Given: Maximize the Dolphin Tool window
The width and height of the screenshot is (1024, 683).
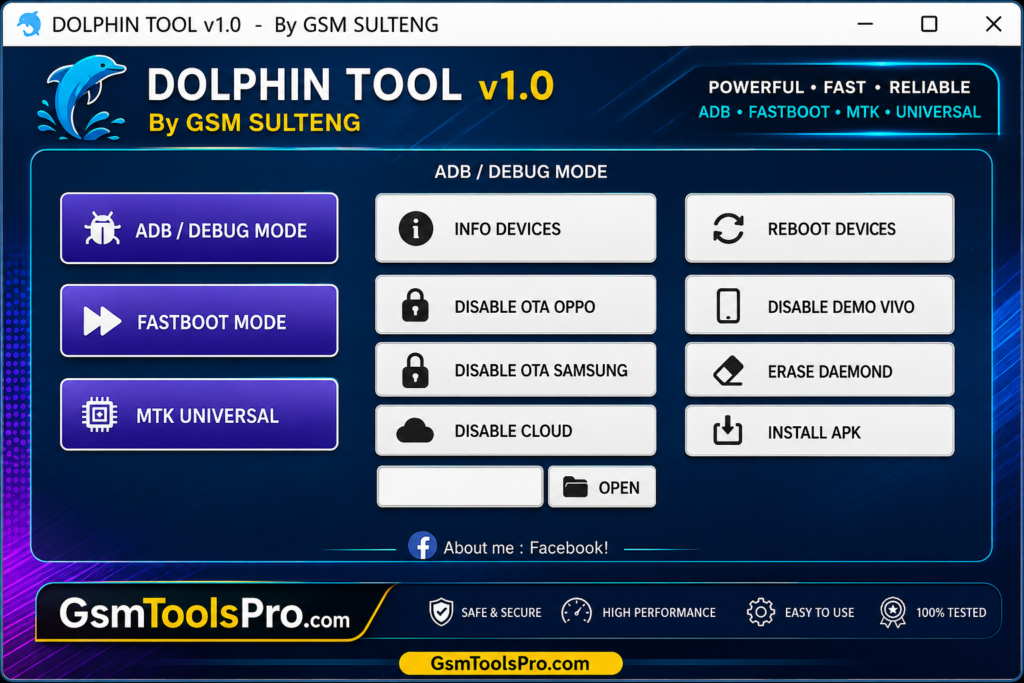Looking at the screenshot, I should (x=929, y=24).
